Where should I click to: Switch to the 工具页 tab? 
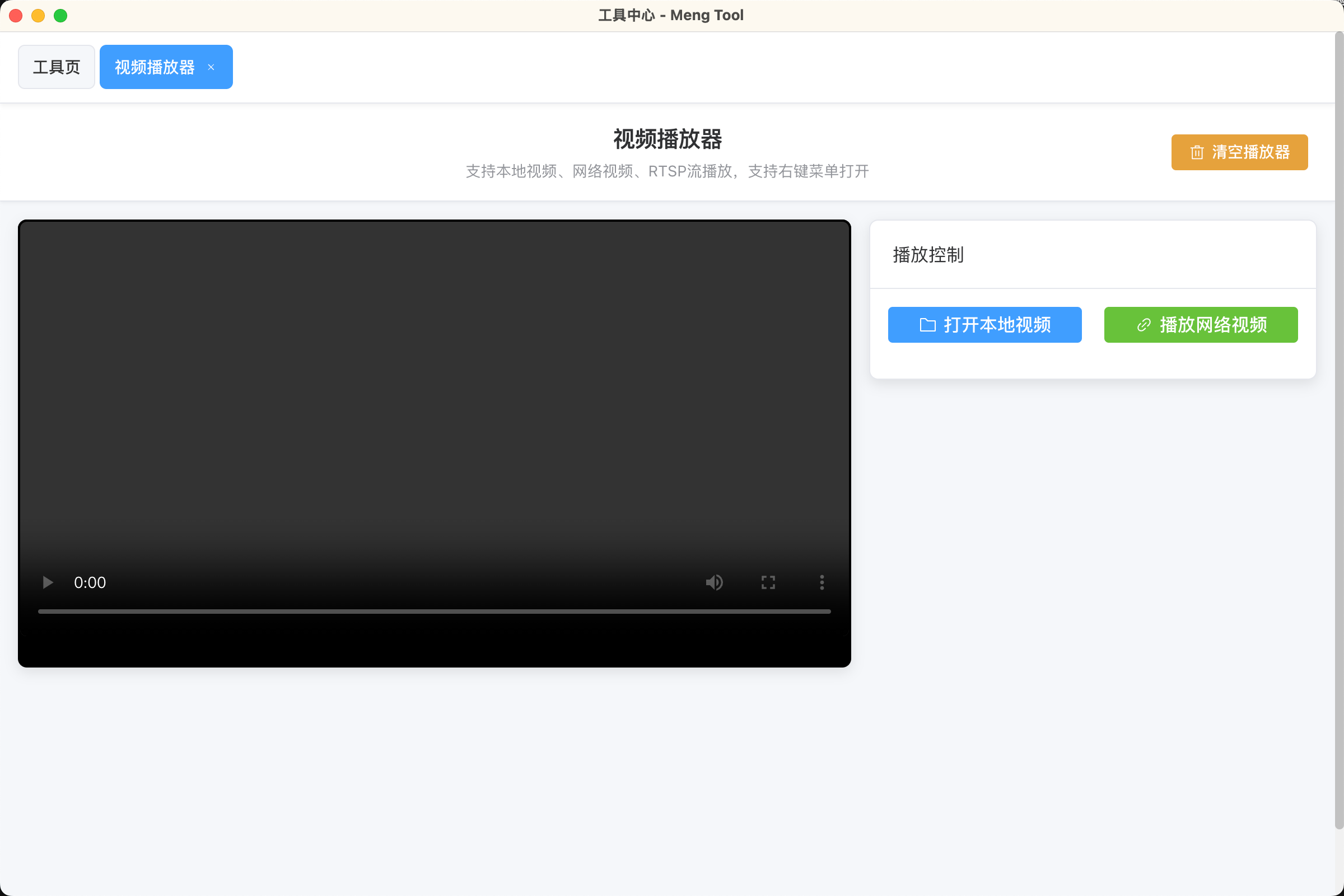point(56,67)
